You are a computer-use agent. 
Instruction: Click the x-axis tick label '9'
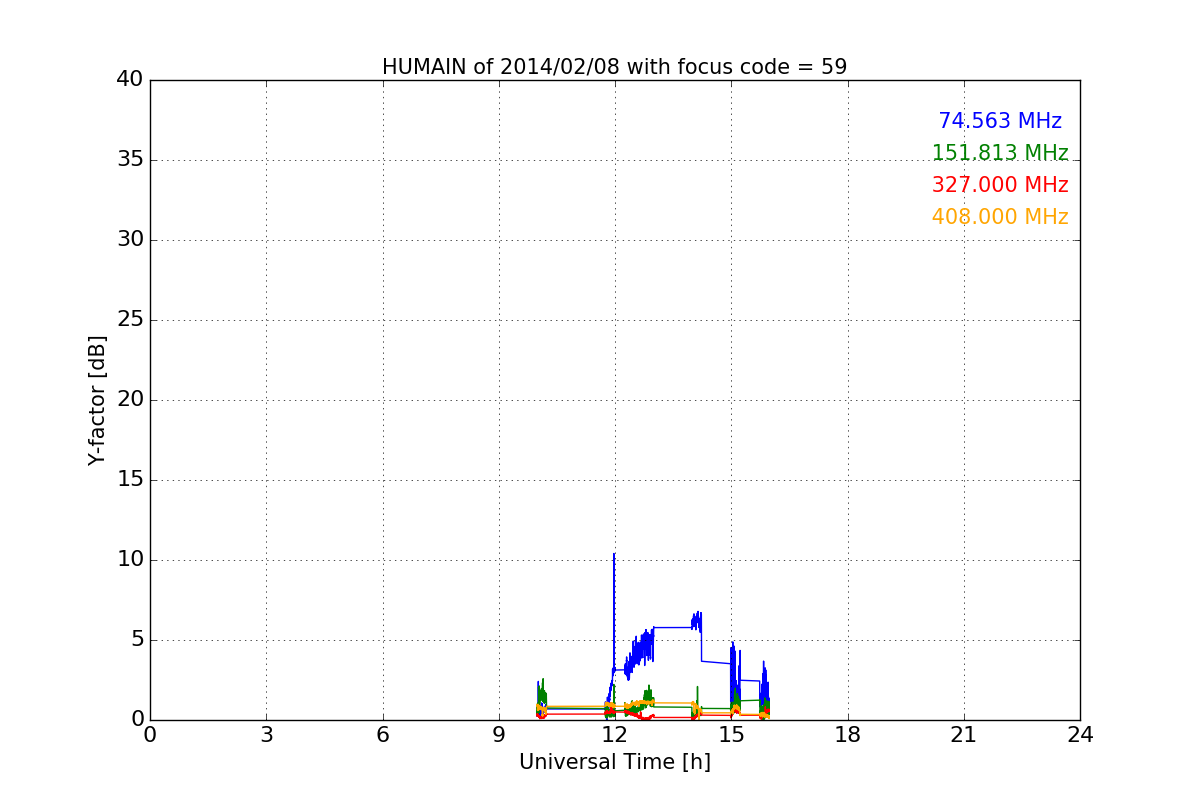(499, 734)
